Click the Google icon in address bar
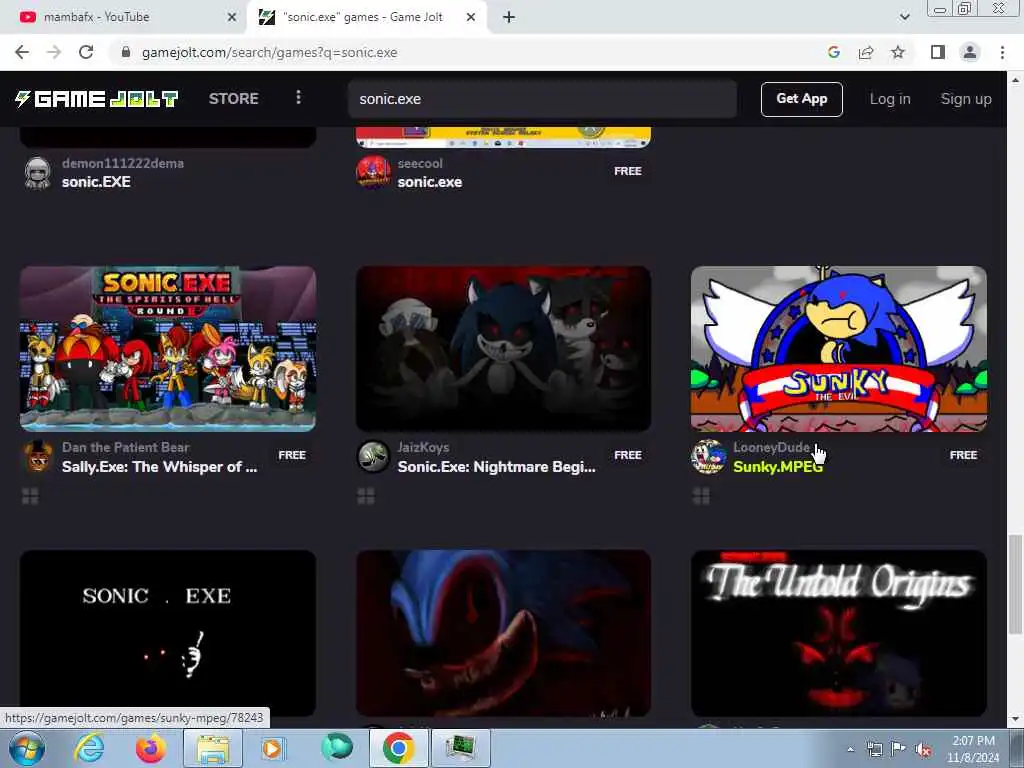This screenshot has height=768, width=1024. click(833, 52)
